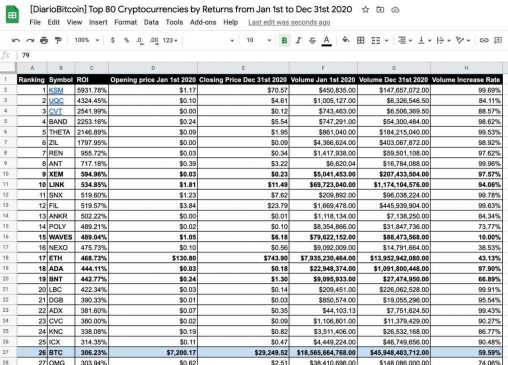The width and height of the screenshot is (508, 365).
Task: Open the Help menu
Action: (x=230, y=22)
